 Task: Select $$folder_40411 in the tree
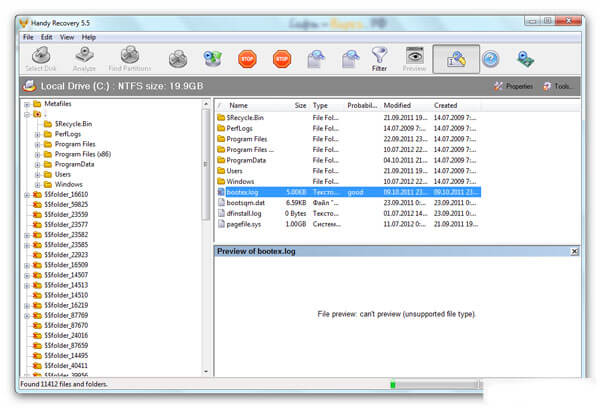[x=66, y=366]
